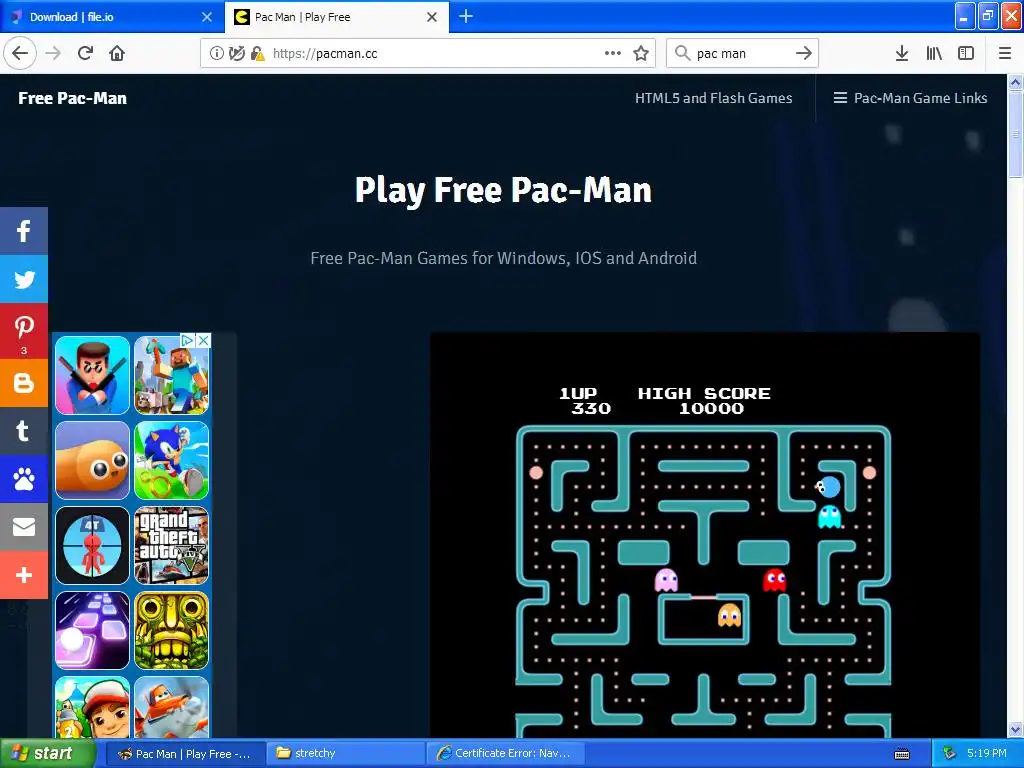Click the pink ghost in the maze
The width and height of the screenshot is (1024, 768).
tap(666, 580)
